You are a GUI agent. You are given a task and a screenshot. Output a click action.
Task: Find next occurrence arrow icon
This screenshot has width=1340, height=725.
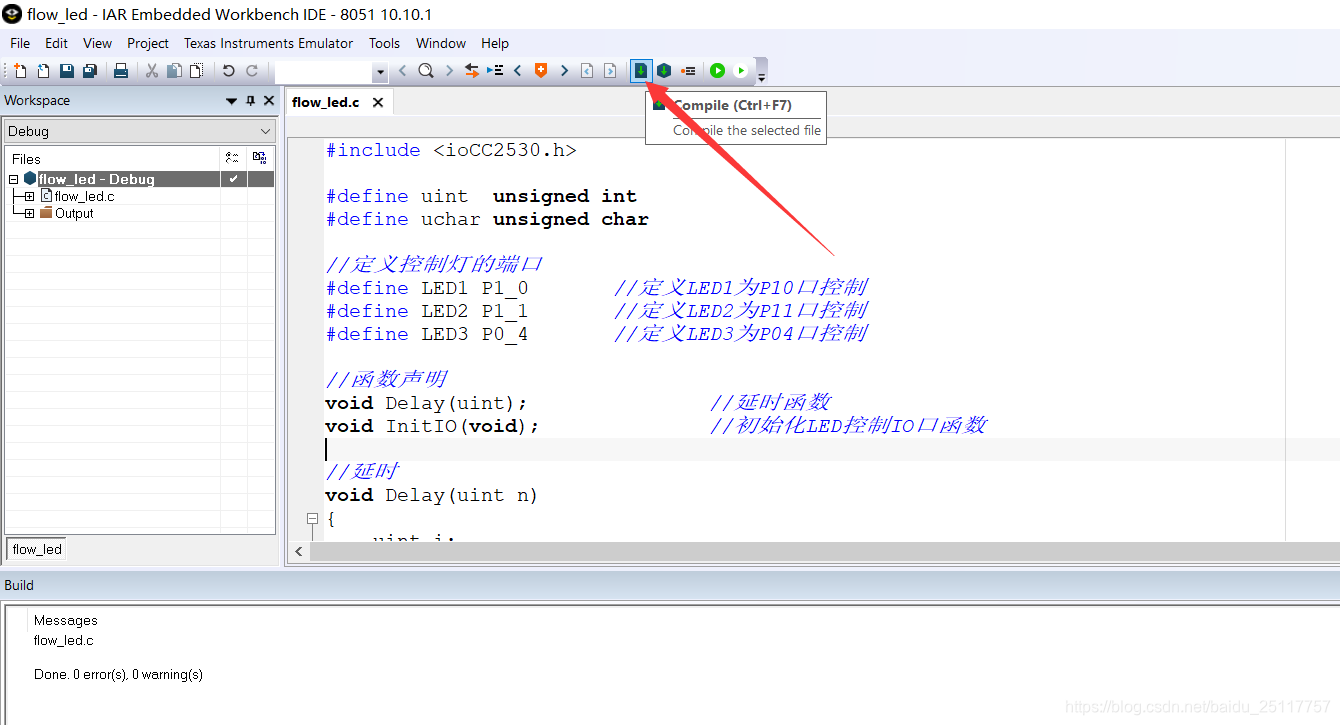click(x=449, y=71)
